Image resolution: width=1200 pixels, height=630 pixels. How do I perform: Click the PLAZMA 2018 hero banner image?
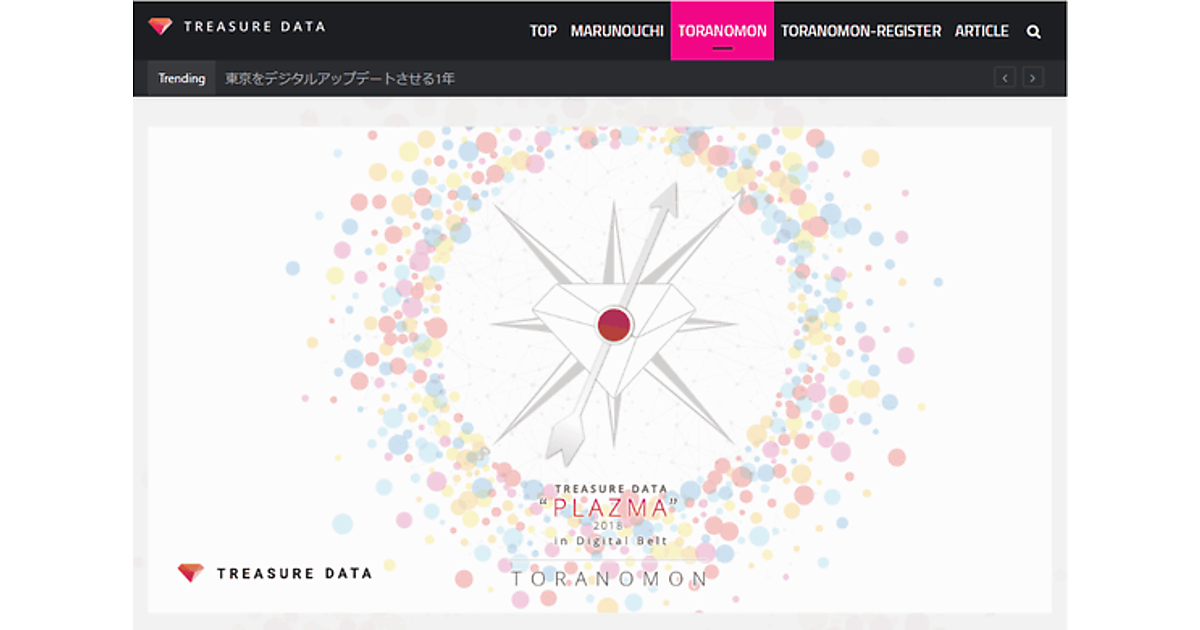(600, 369)
